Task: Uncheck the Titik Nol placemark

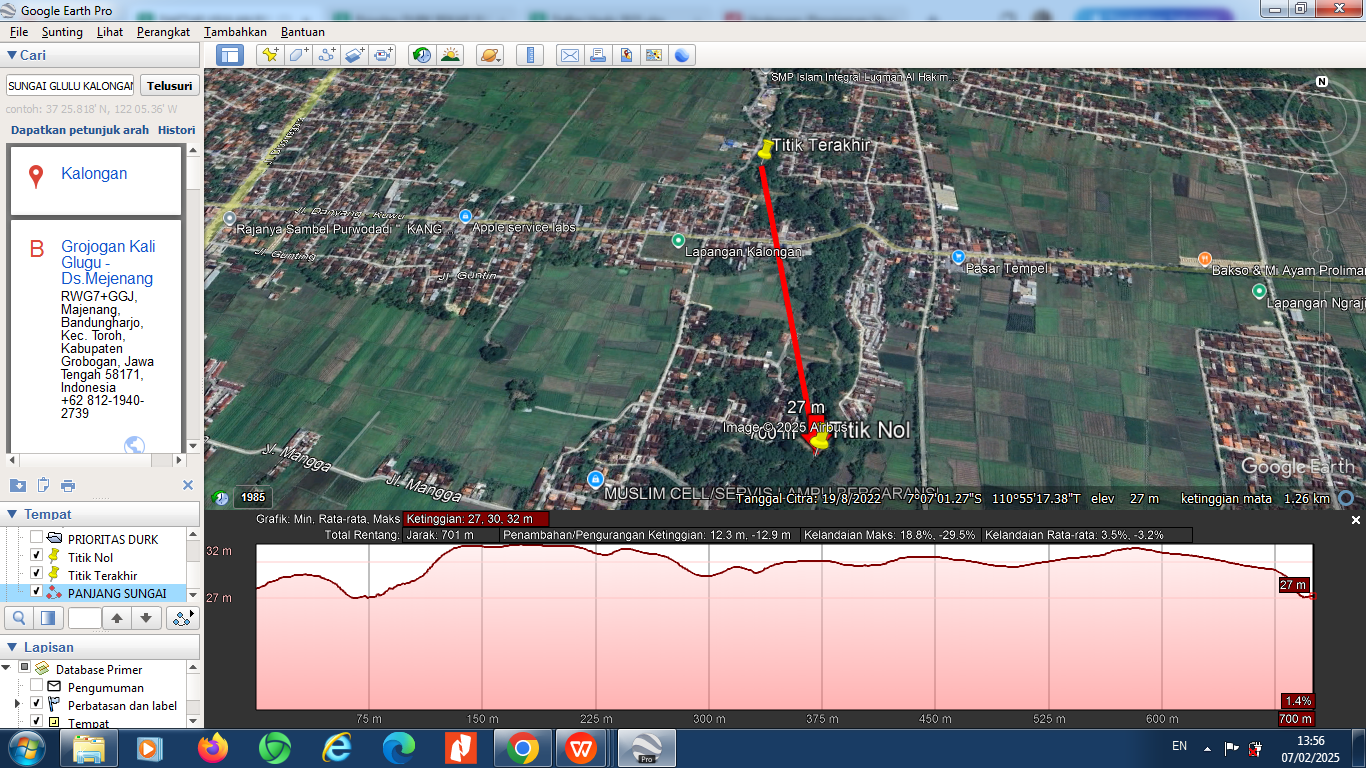Action: (36, 556)
